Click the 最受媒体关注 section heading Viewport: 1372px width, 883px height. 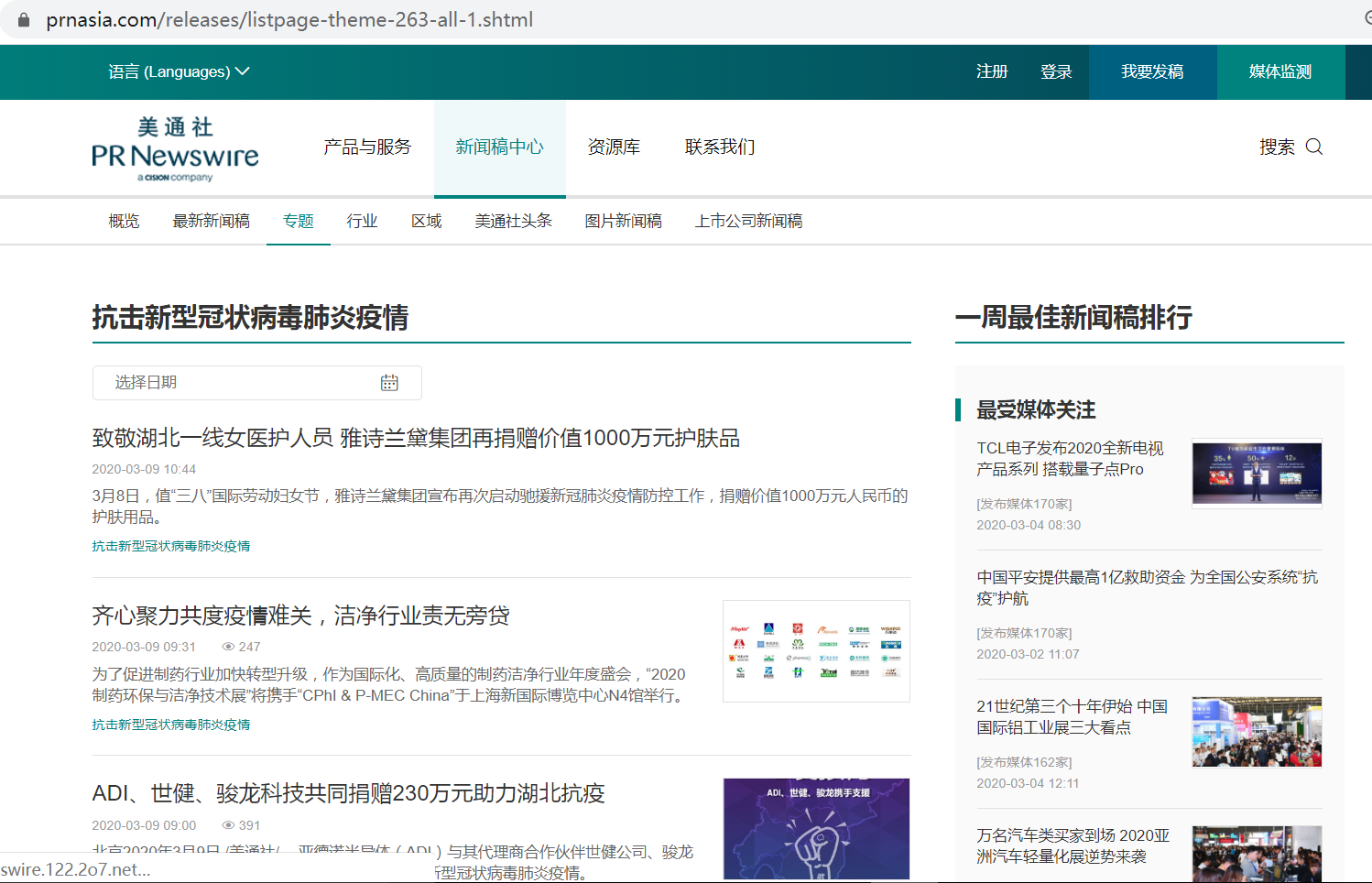1036,409
